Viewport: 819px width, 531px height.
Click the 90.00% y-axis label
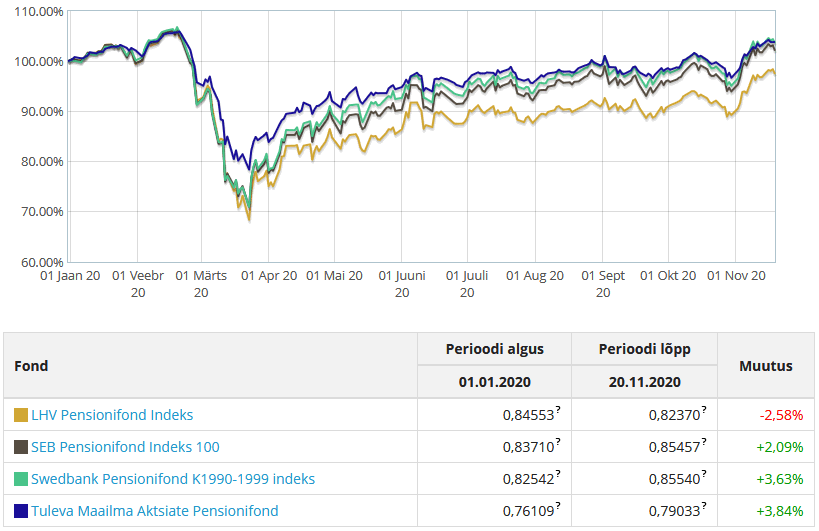(x=42, y=111)
